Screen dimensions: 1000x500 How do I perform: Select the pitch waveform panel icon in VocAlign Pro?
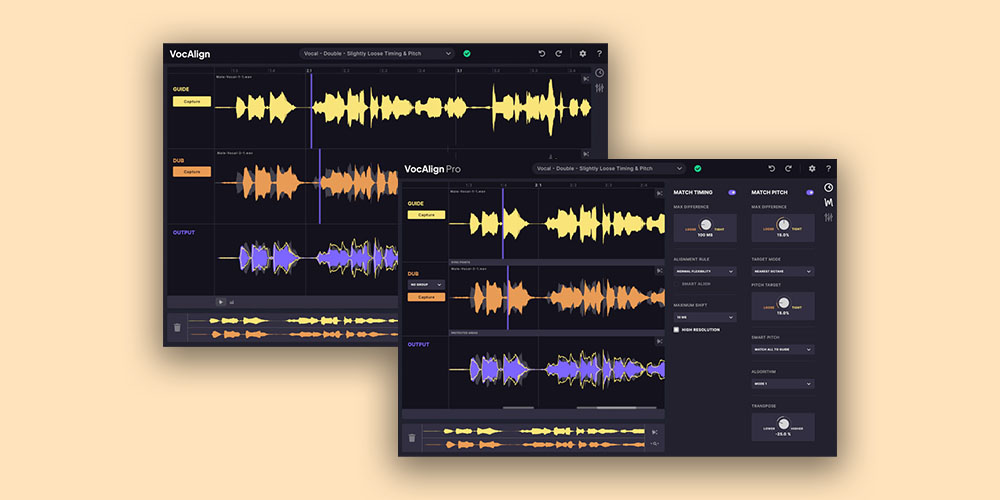click(828, 203)
